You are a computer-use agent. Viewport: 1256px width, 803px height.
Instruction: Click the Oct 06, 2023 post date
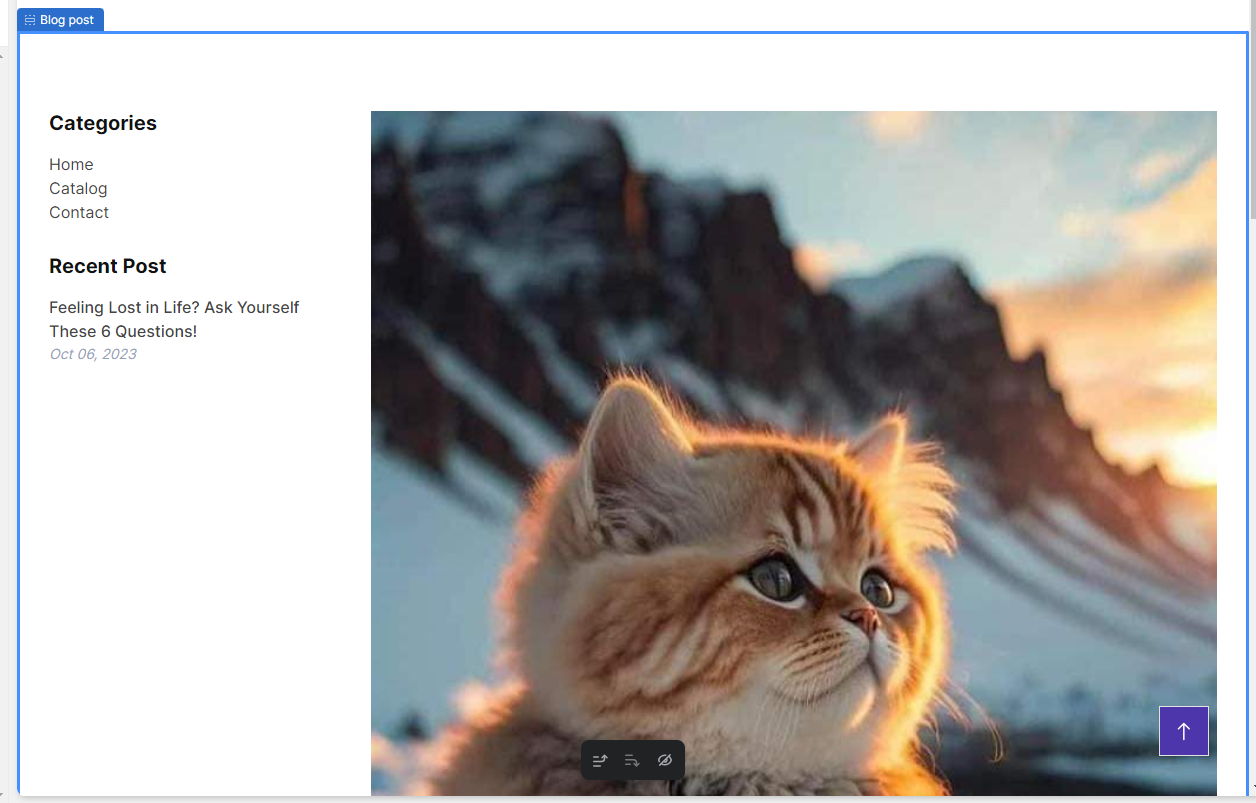click(93, 354)
